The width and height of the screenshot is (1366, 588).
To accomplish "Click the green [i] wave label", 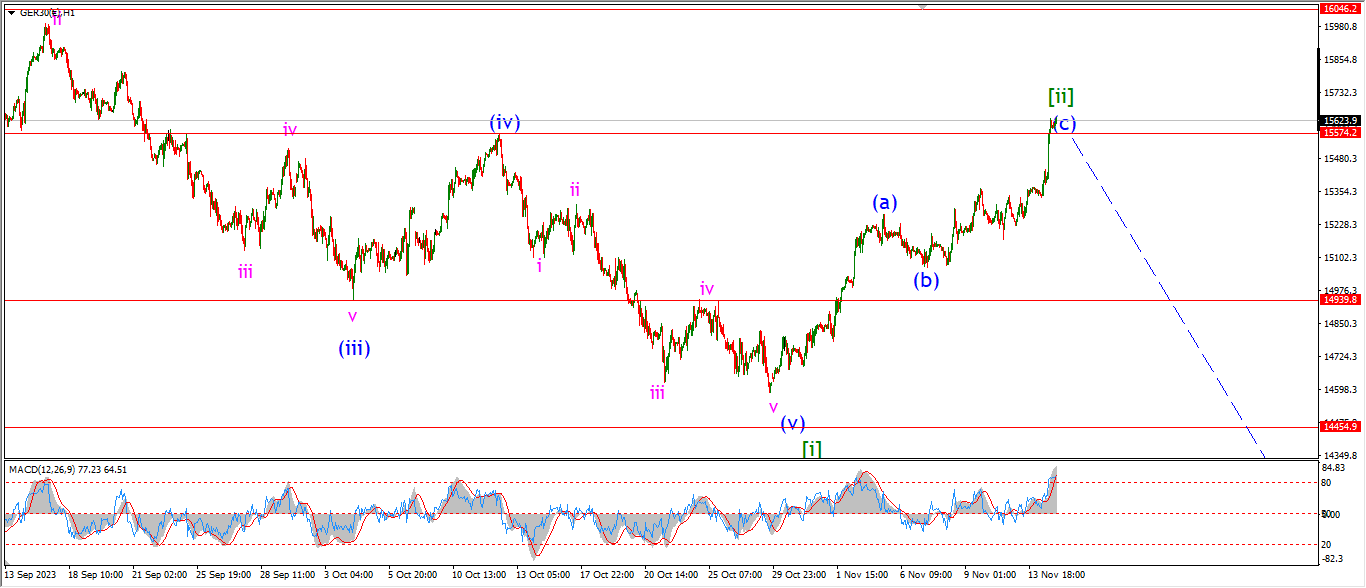I will point(812,449).
